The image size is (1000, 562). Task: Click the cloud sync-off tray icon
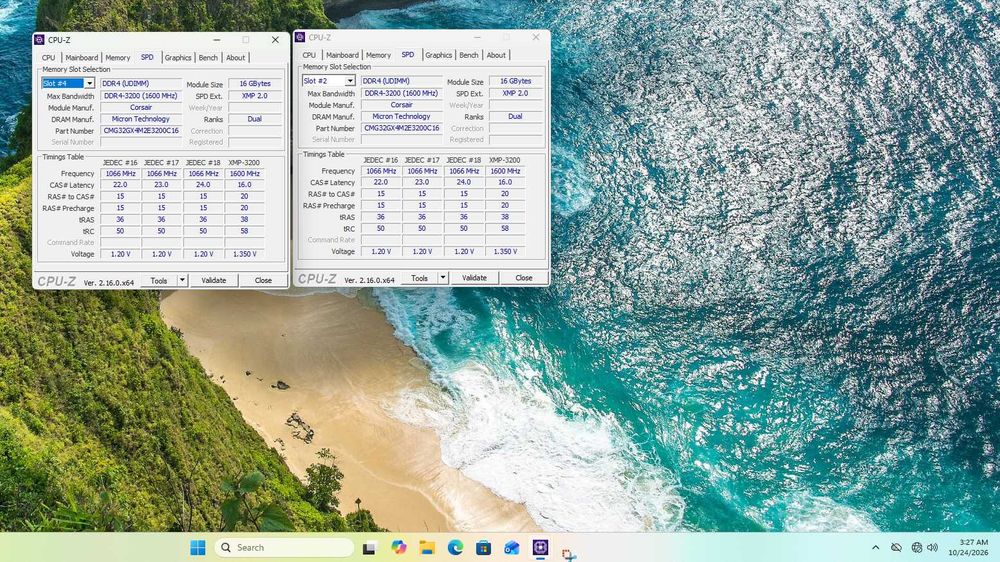point(896,547)
